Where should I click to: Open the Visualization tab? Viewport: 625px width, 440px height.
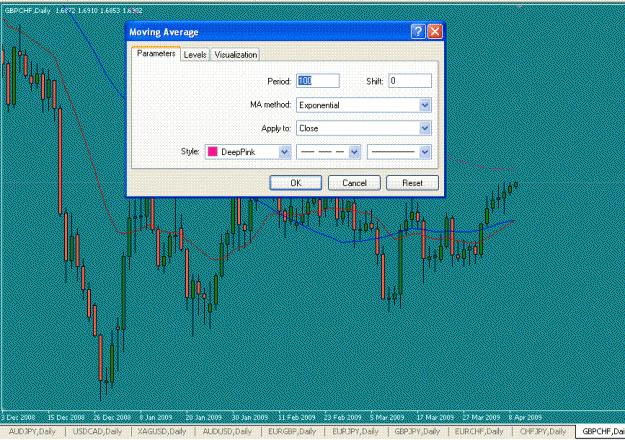(236, 55)
